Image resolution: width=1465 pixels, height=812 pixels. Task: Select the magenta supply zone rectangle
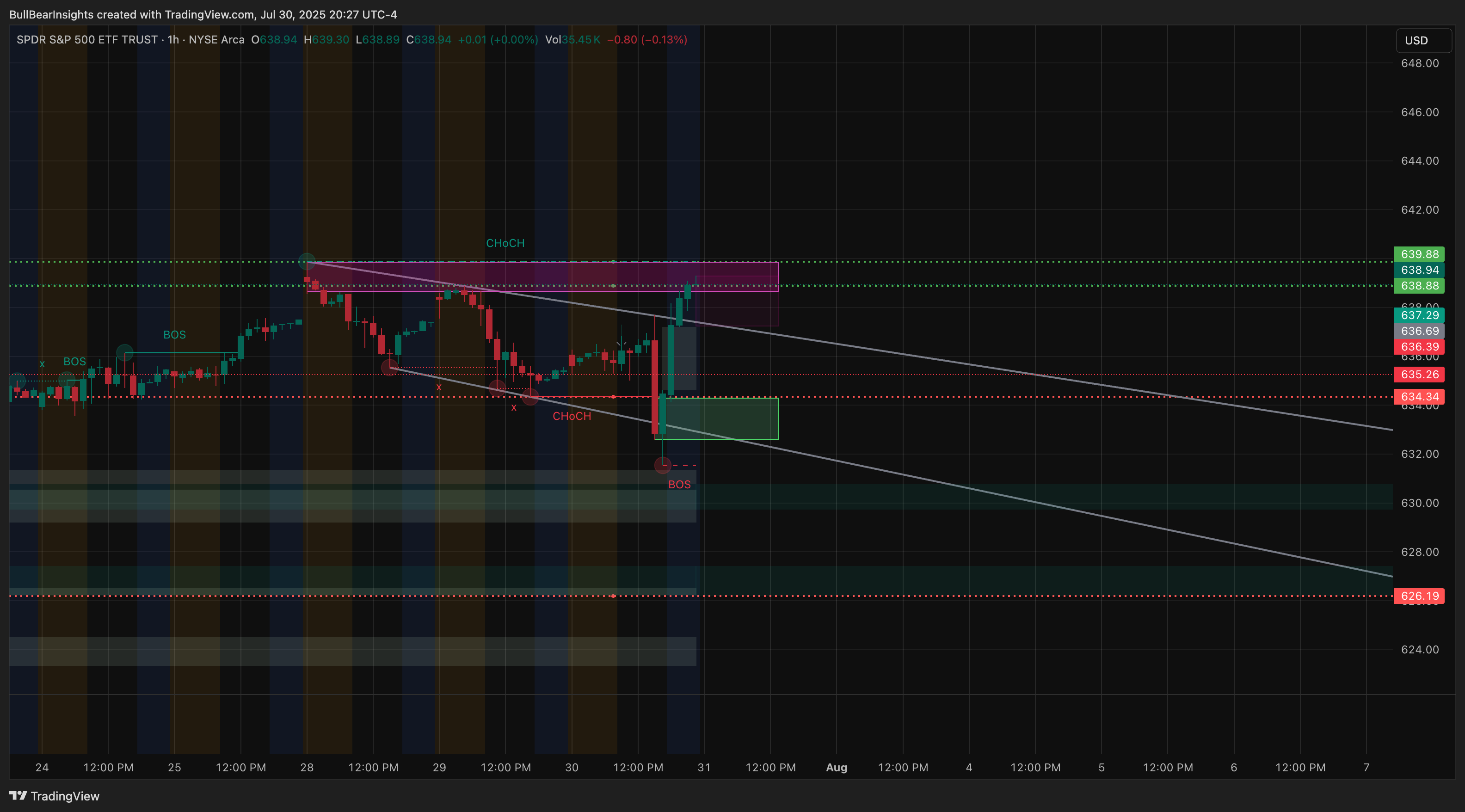542,277
